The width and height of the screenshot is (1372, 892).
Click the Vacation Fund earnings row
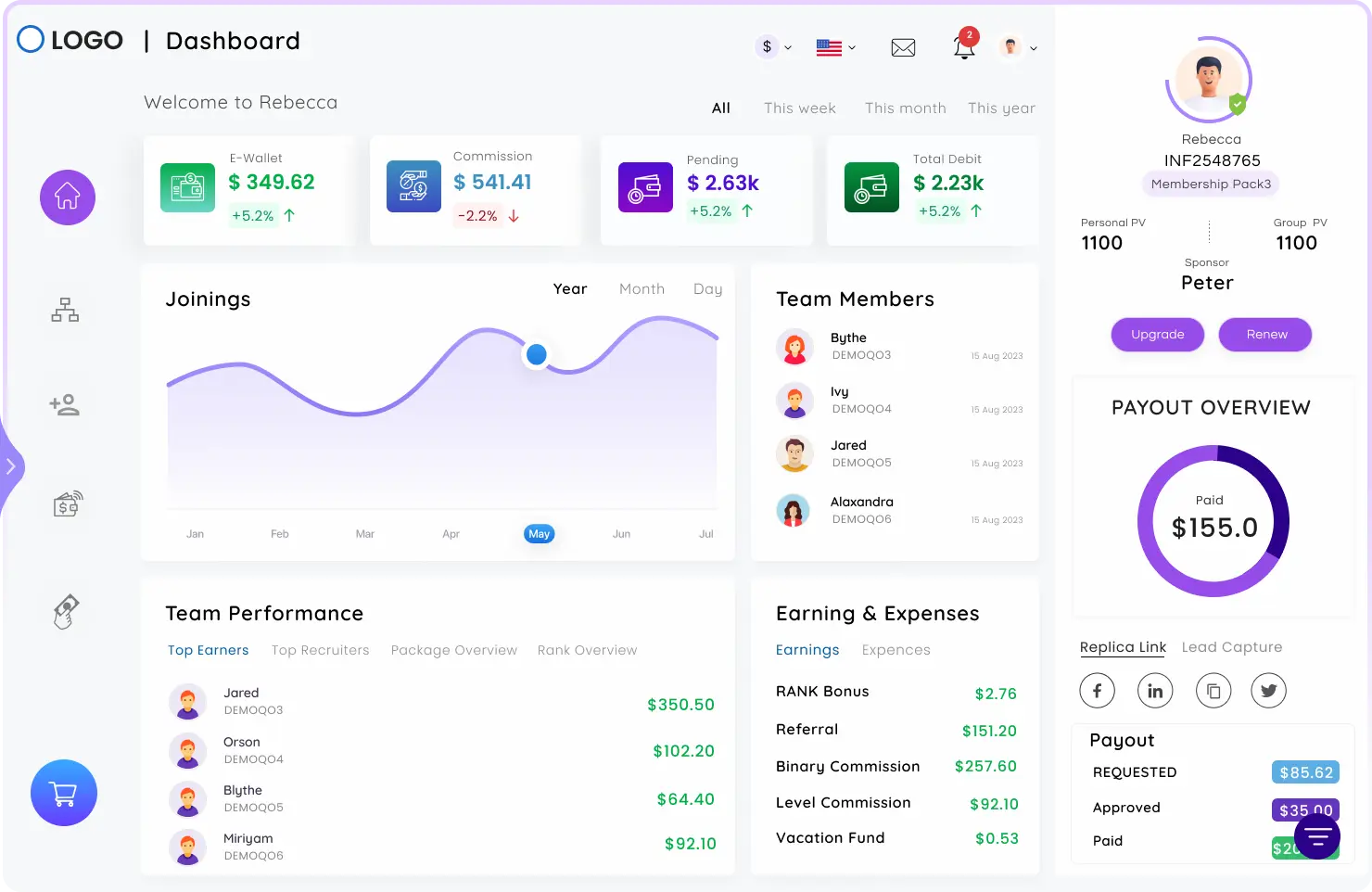point(896,838)
